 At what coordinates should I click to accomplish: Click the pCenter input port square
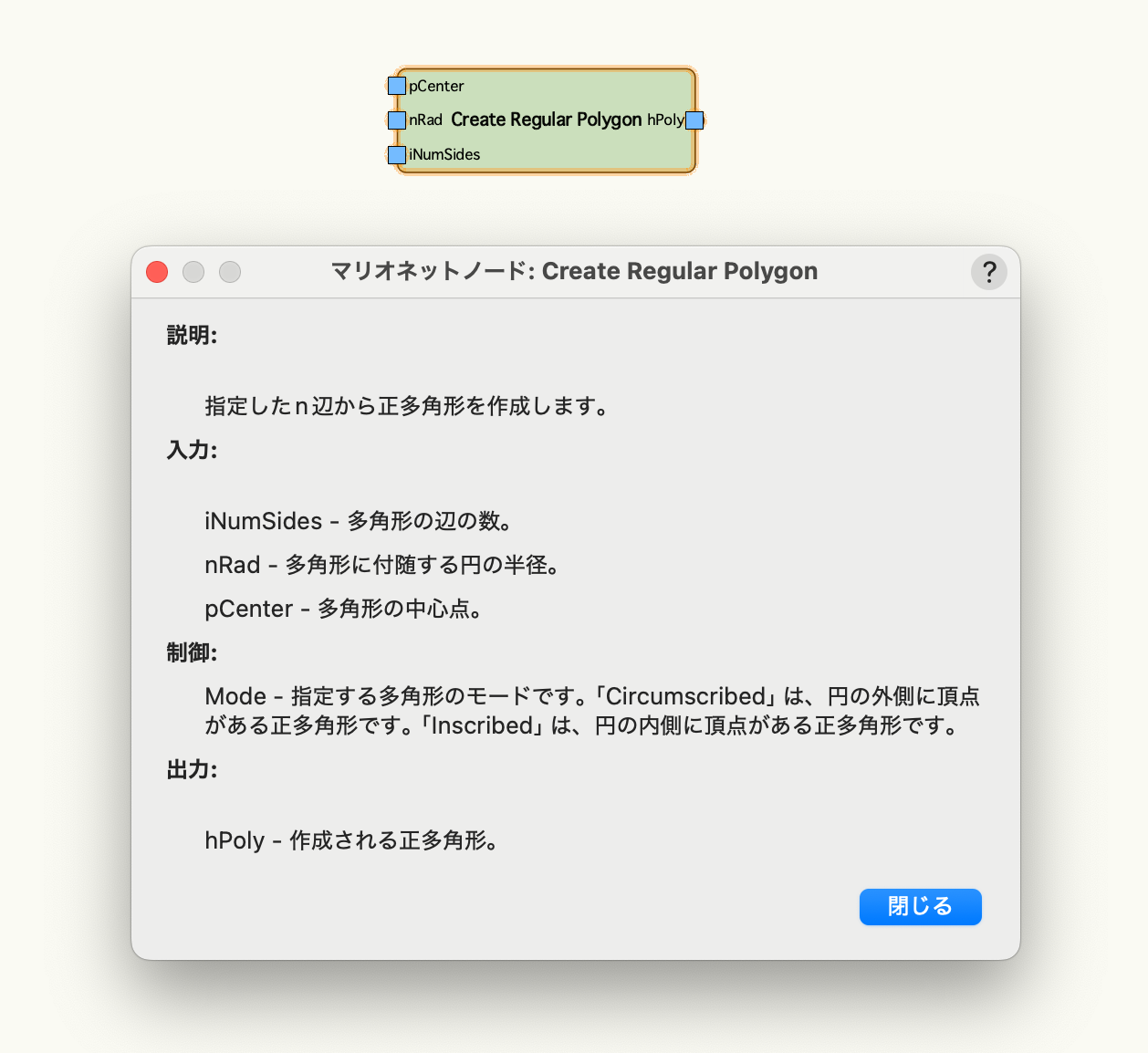pyautogui.click(x=397, y=86)
